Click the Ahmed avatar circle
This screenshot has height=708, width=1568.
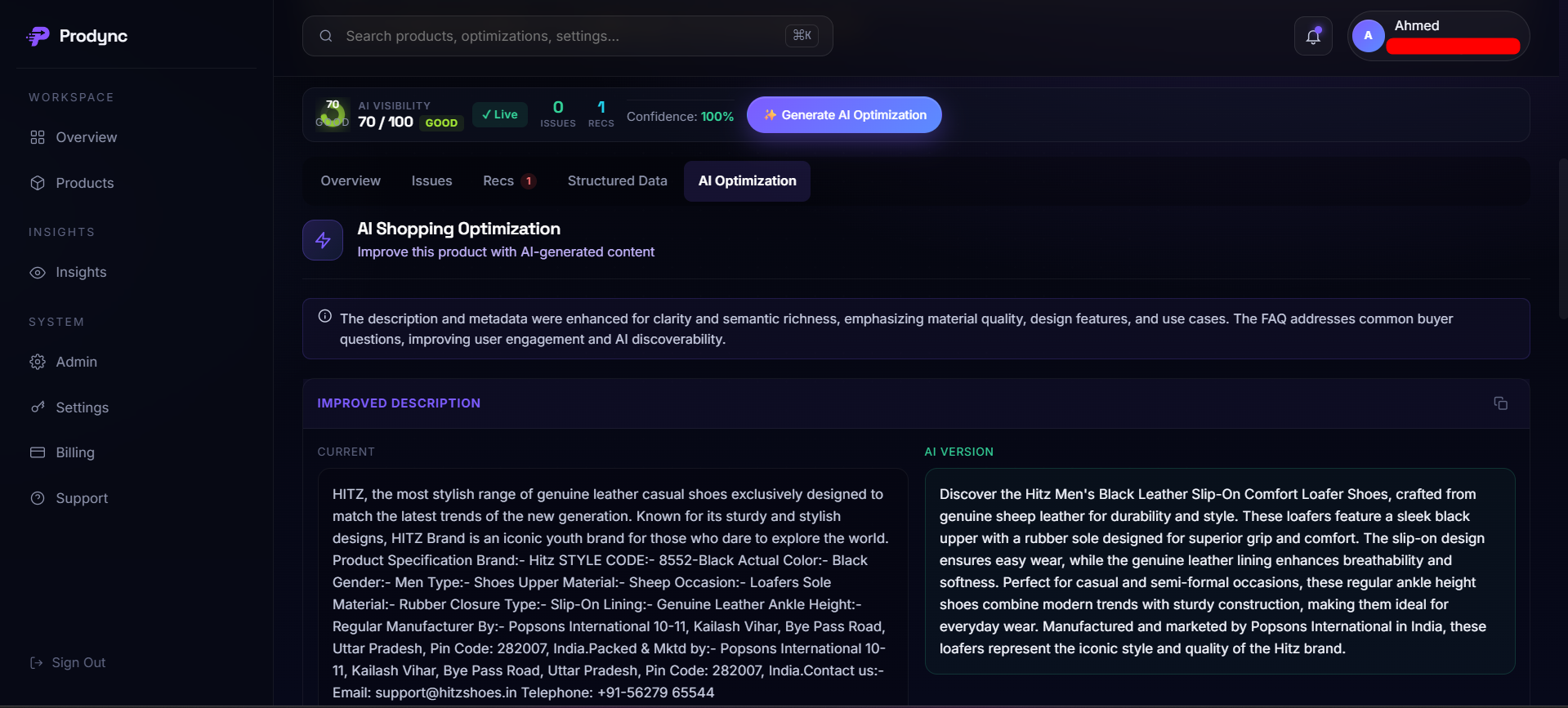click(1368, 36)
